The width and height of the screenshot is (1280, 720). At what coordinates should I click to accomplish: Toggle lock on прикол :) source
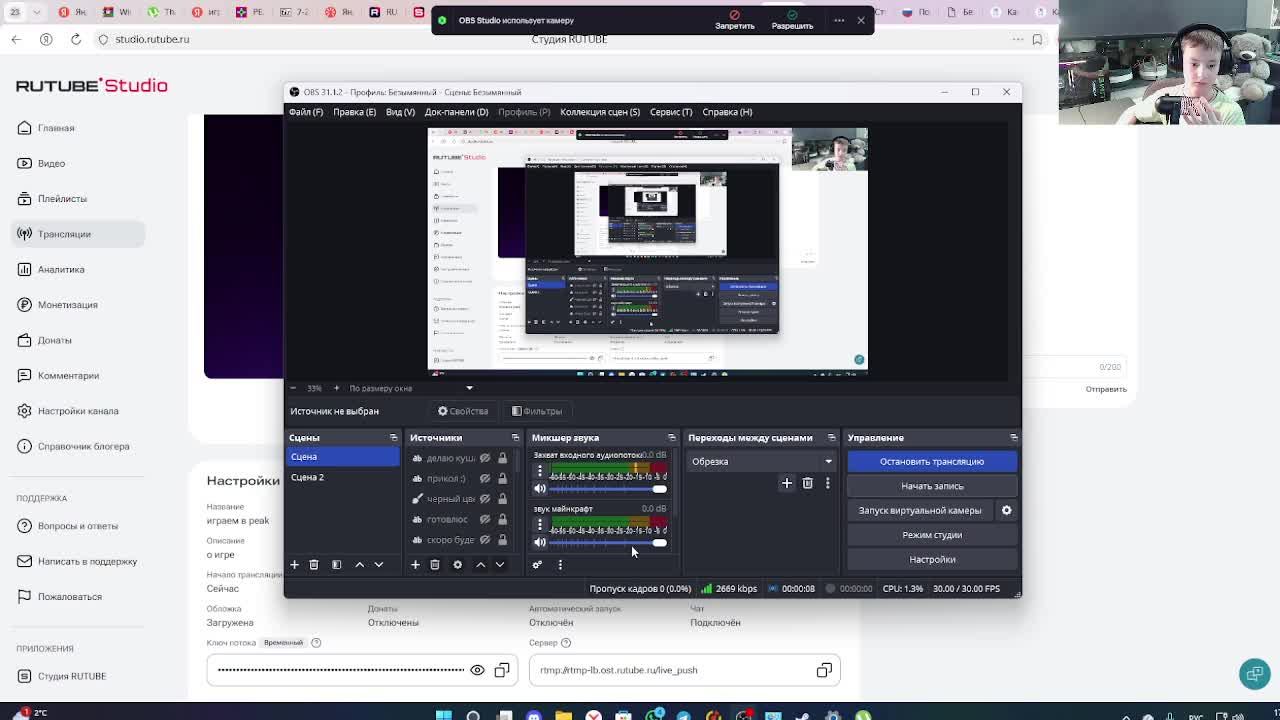coord(503,479)
